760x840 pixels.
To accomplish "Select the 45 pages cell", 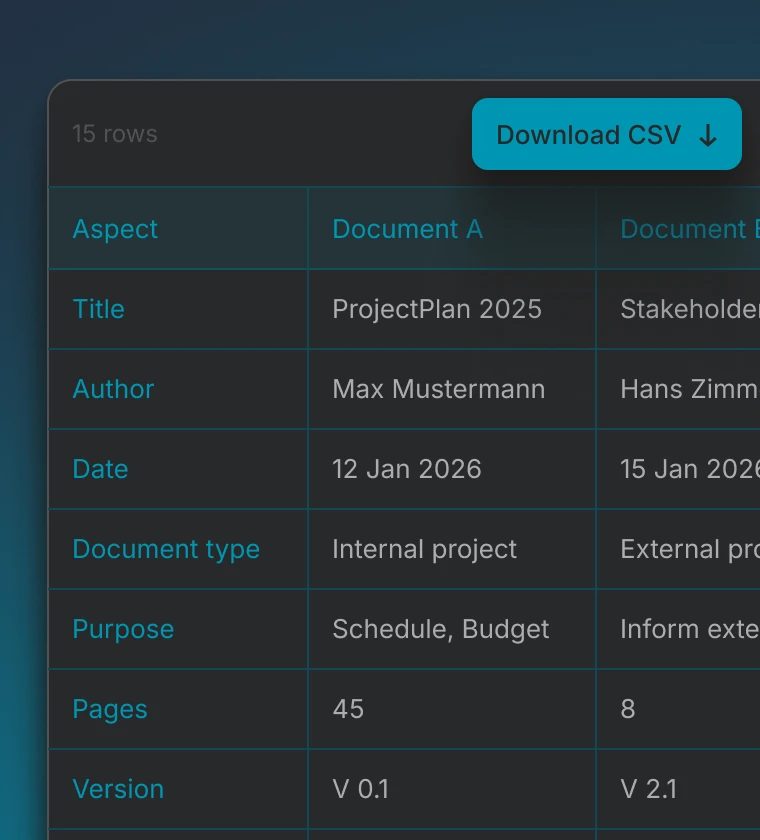I will click(348, 709).
